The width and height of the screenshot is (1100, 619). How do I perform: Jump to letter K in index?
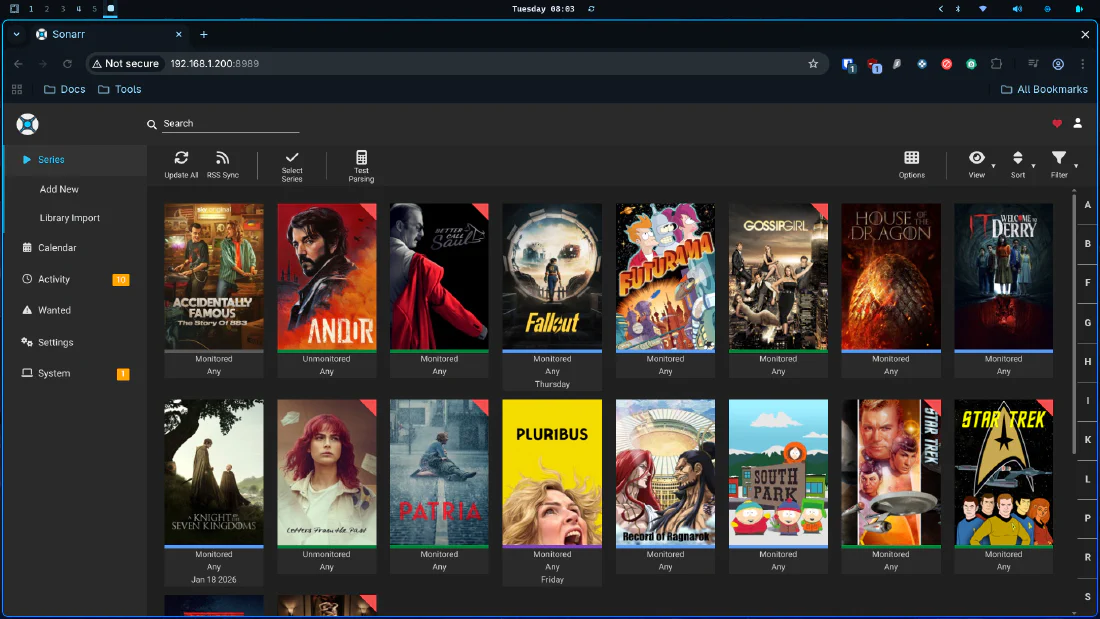(x=1087, y=440)
